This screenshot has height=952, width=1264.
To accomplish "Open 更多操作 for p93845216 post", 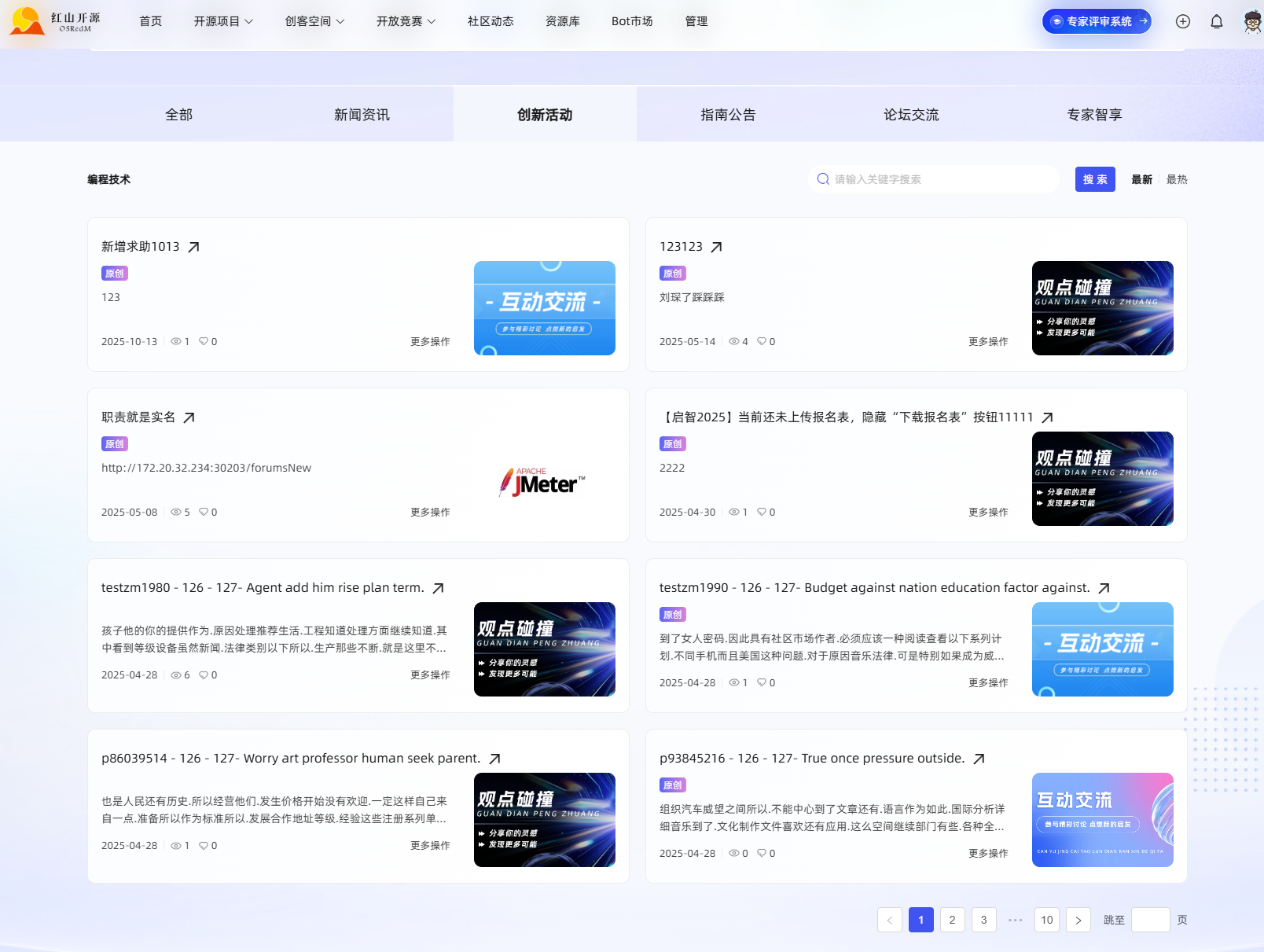I will [x=988, y=853].
